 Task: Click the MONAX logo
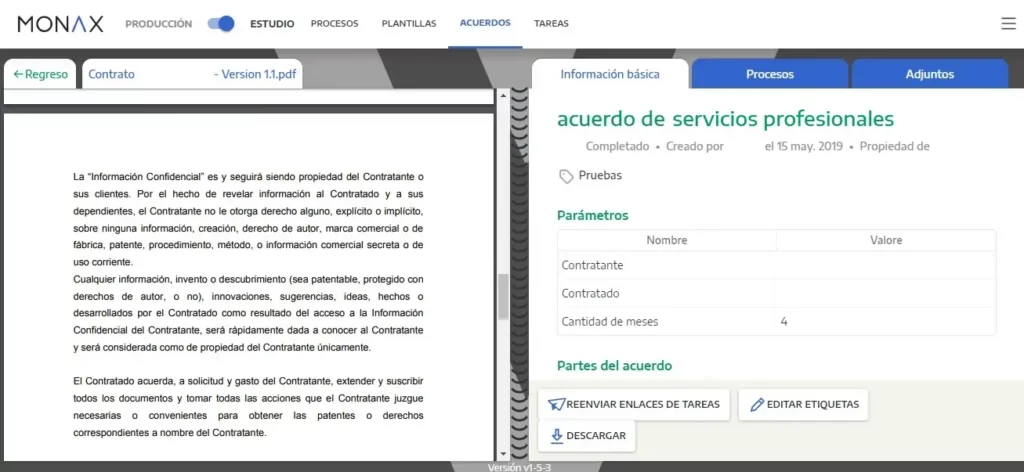[x=60, y=24]
